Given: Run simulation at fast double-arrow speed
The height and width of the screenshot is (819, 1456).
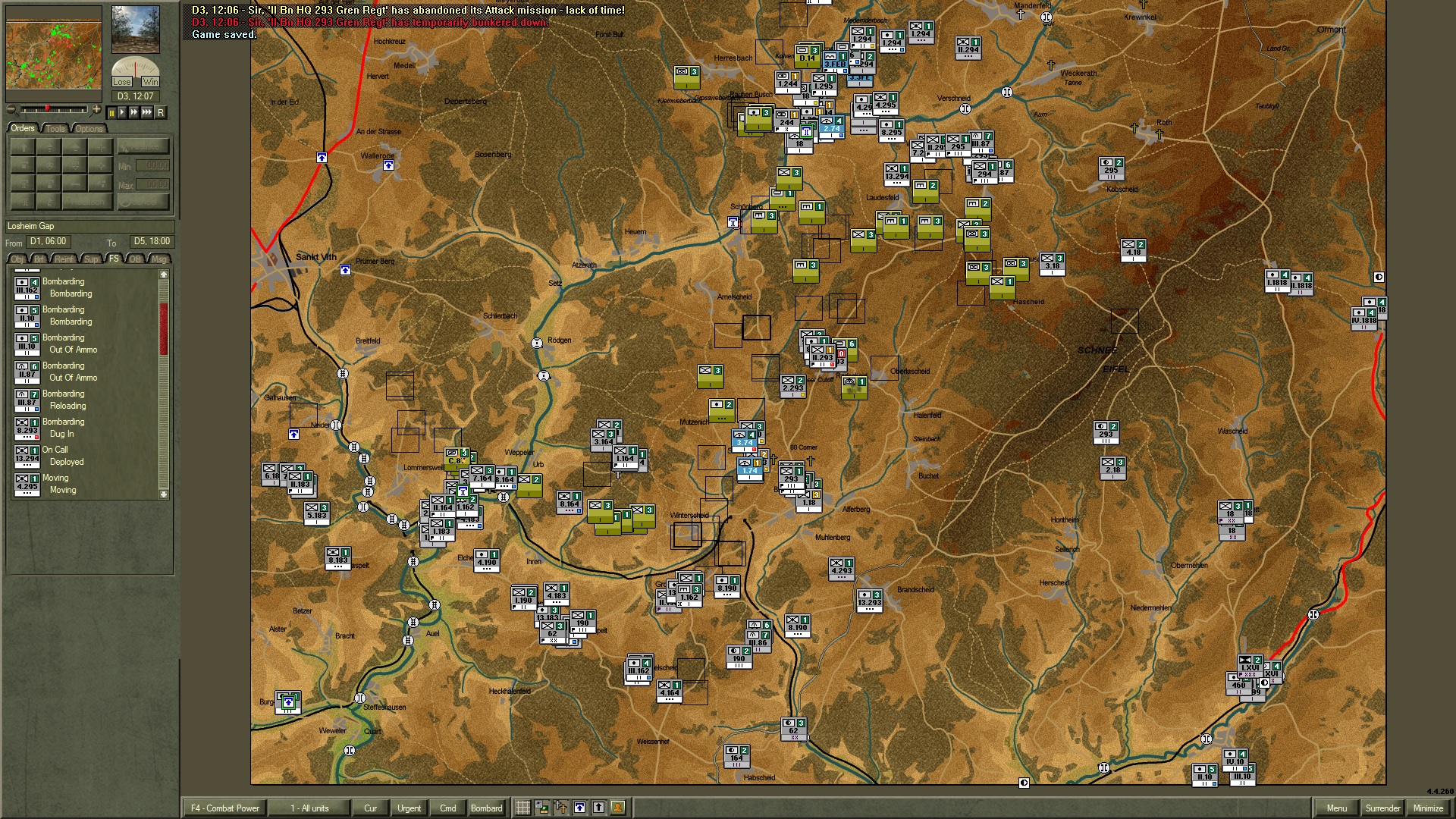Looking at the screenshot, I should coord(133,112).
